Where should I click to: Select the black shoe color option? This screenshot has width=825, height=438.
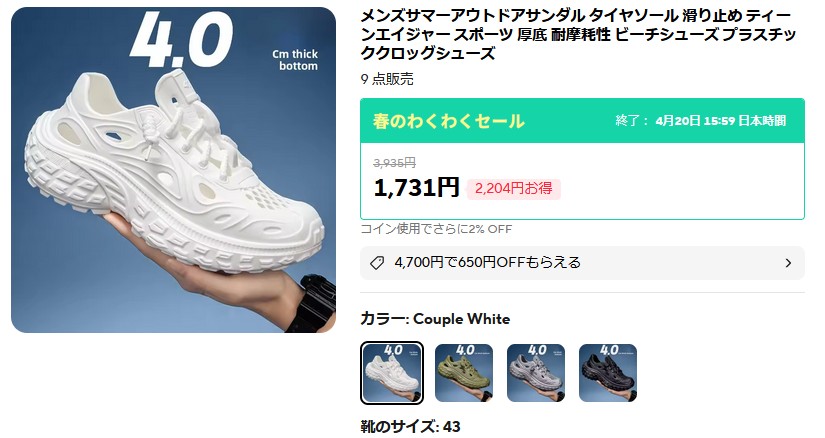[608, 373]
